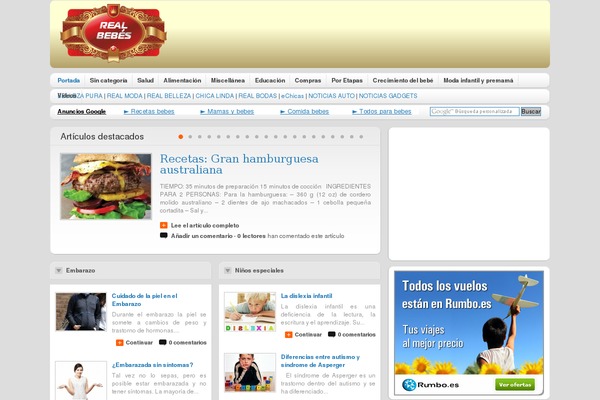Click the comment bubble icon under La dislexia infantil
The image size is (600, 400).
click(x=332, y=334)
